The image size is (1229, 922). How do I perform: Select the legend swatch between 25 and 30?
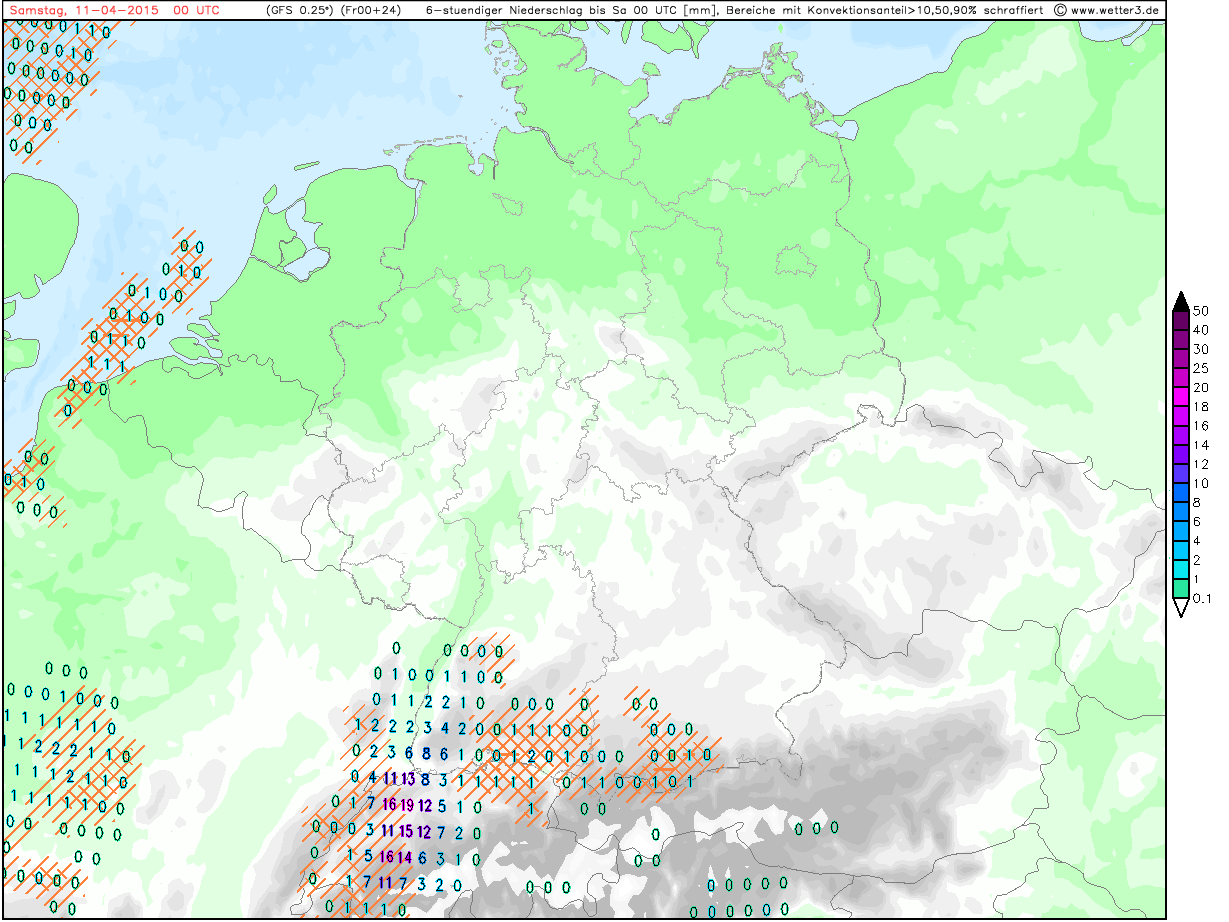click(1180, 358)
